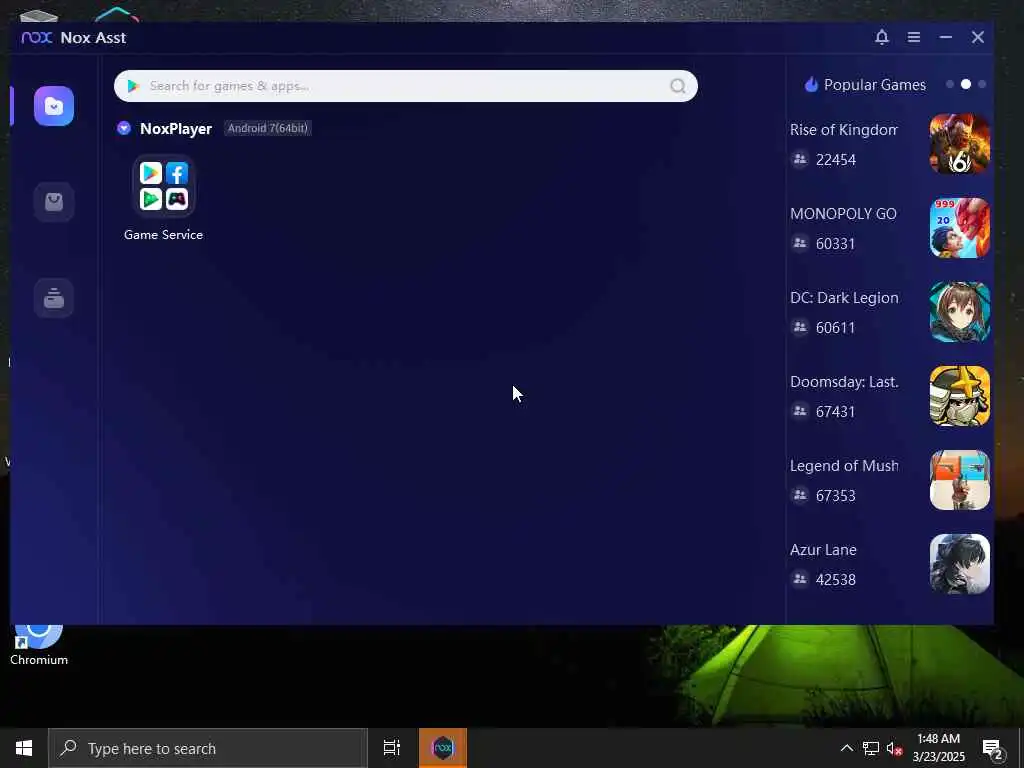Open the network tray icon
1024x768 pixels.
pyautogui.click(x=871, y=748)
